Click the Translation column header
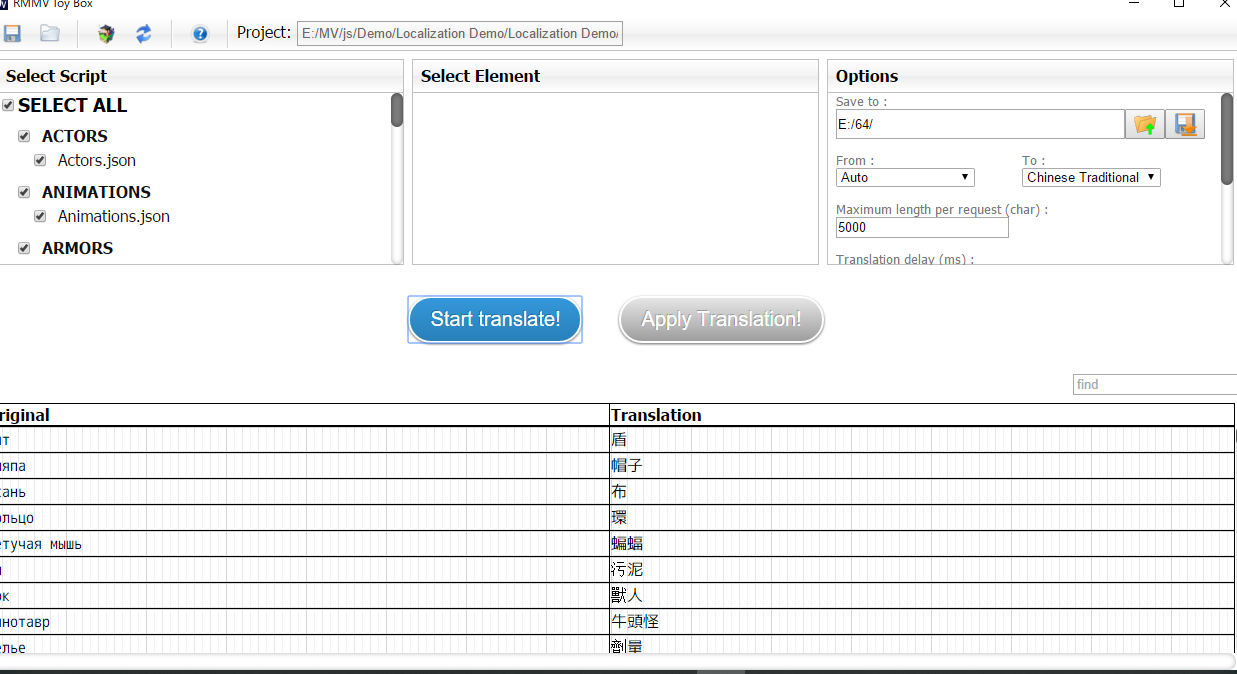The image size is (1237, 674). pyautogui.click(x=922, y=415)
